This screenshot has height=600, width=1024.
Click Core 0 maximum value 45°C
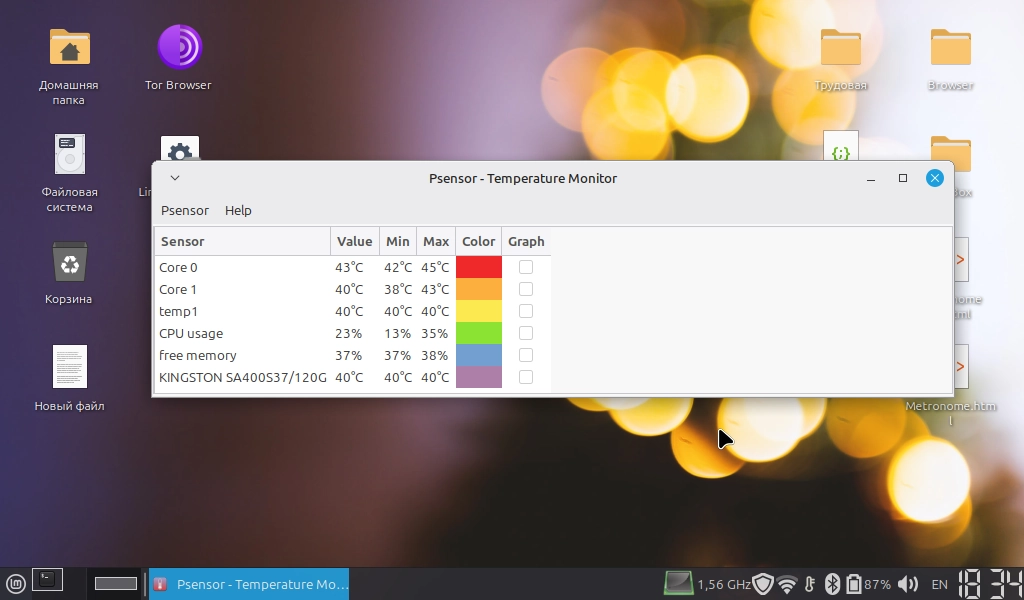pyautogui.click(x=435, y=267)
